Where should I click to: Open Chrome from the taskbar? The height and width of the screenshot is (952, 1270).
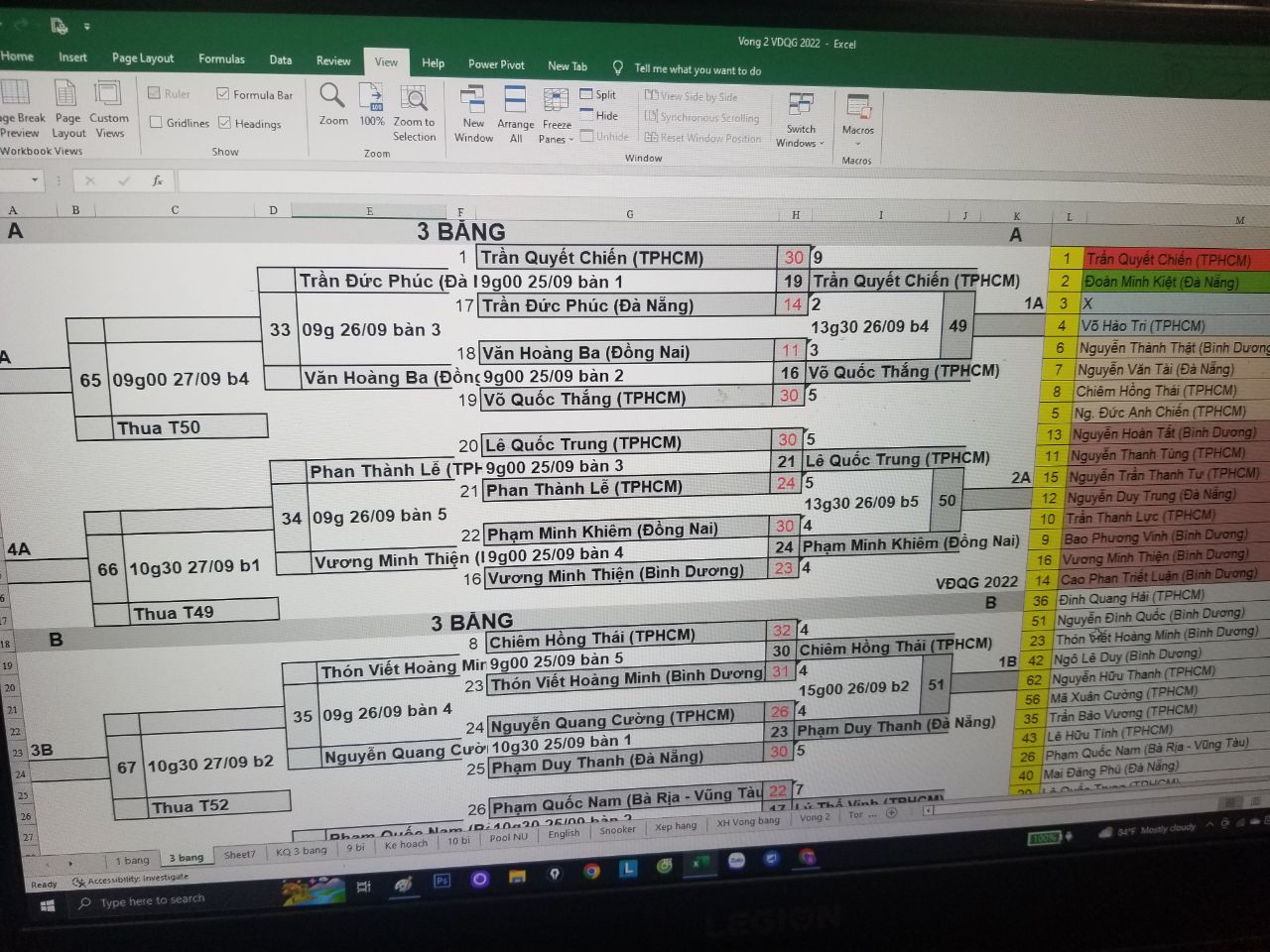click(x=592, y=872)
